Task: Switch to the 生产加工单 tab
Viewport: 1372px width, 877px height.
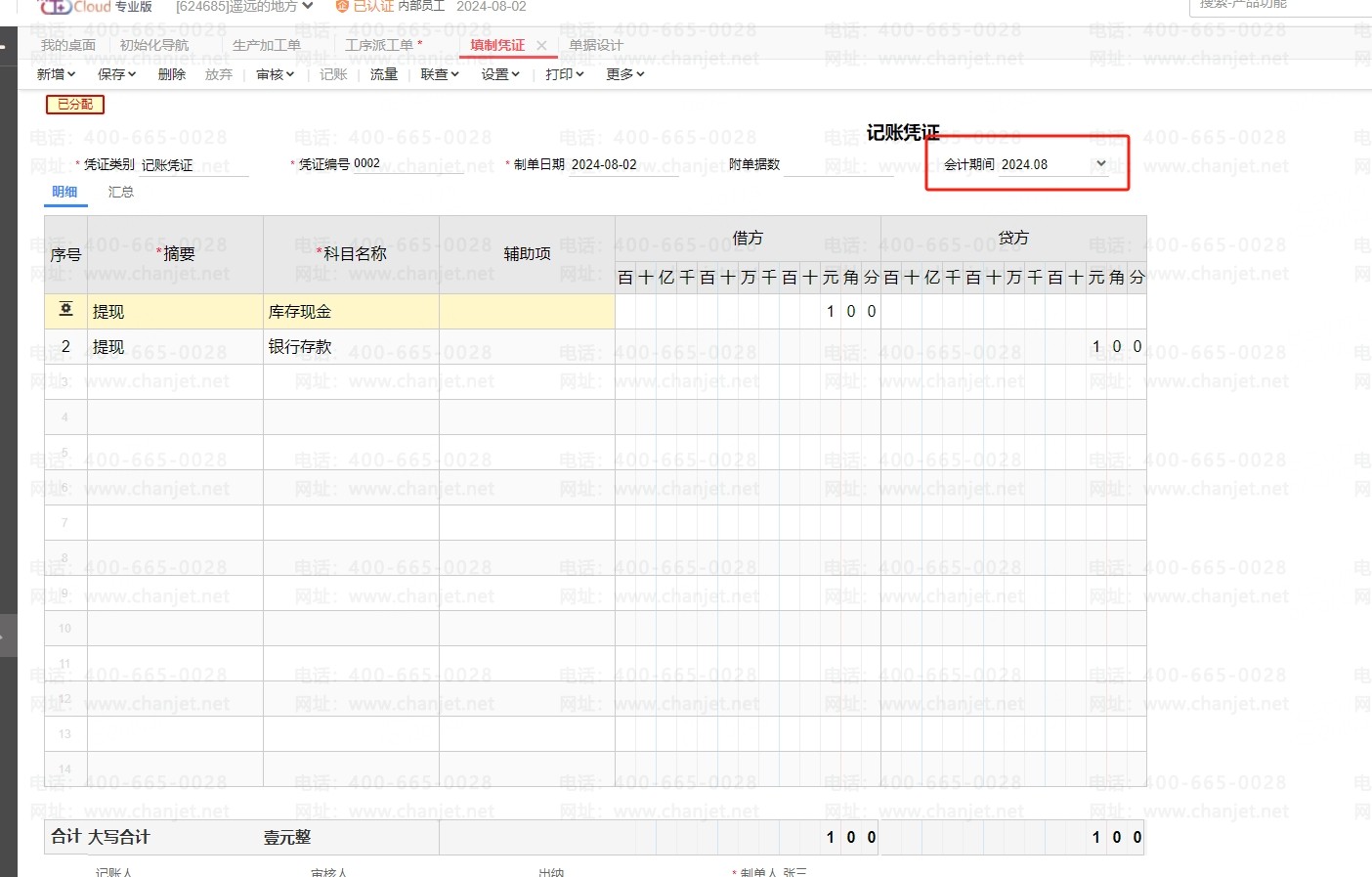Action: 267,46
